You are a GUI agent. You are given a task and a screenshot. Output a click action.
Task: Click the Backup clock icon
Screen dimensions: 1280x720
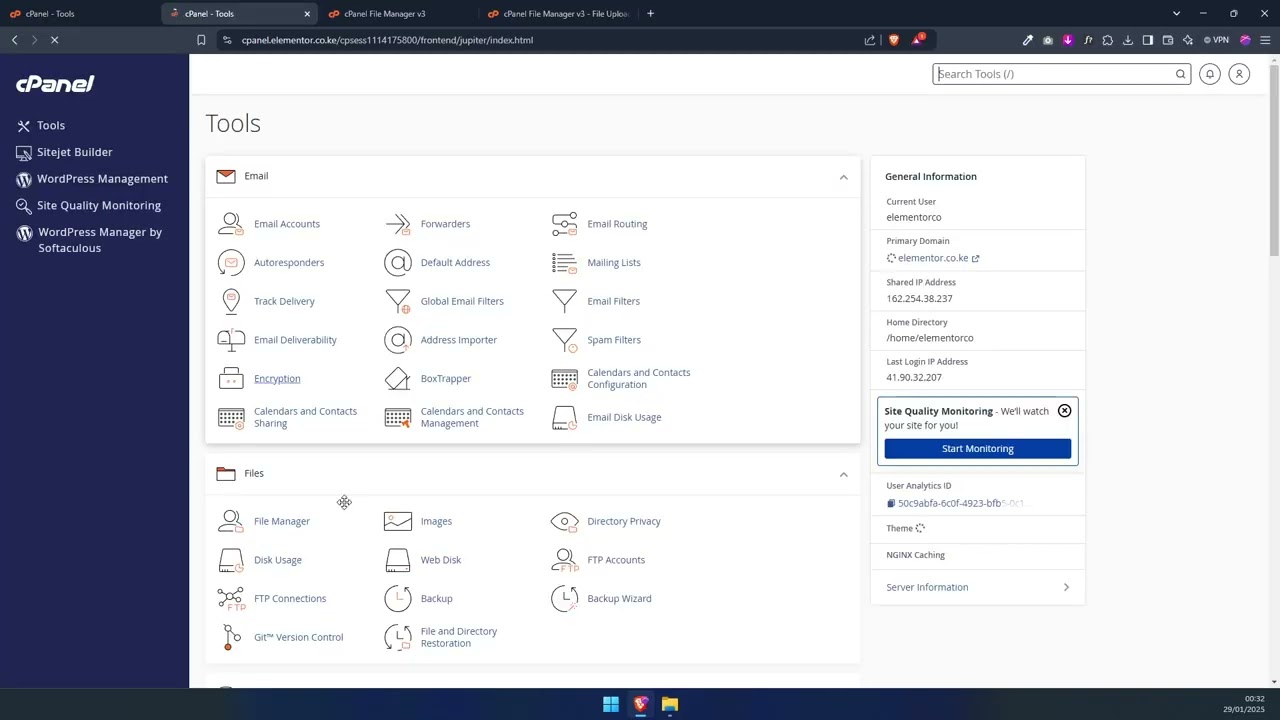[398, 598]
